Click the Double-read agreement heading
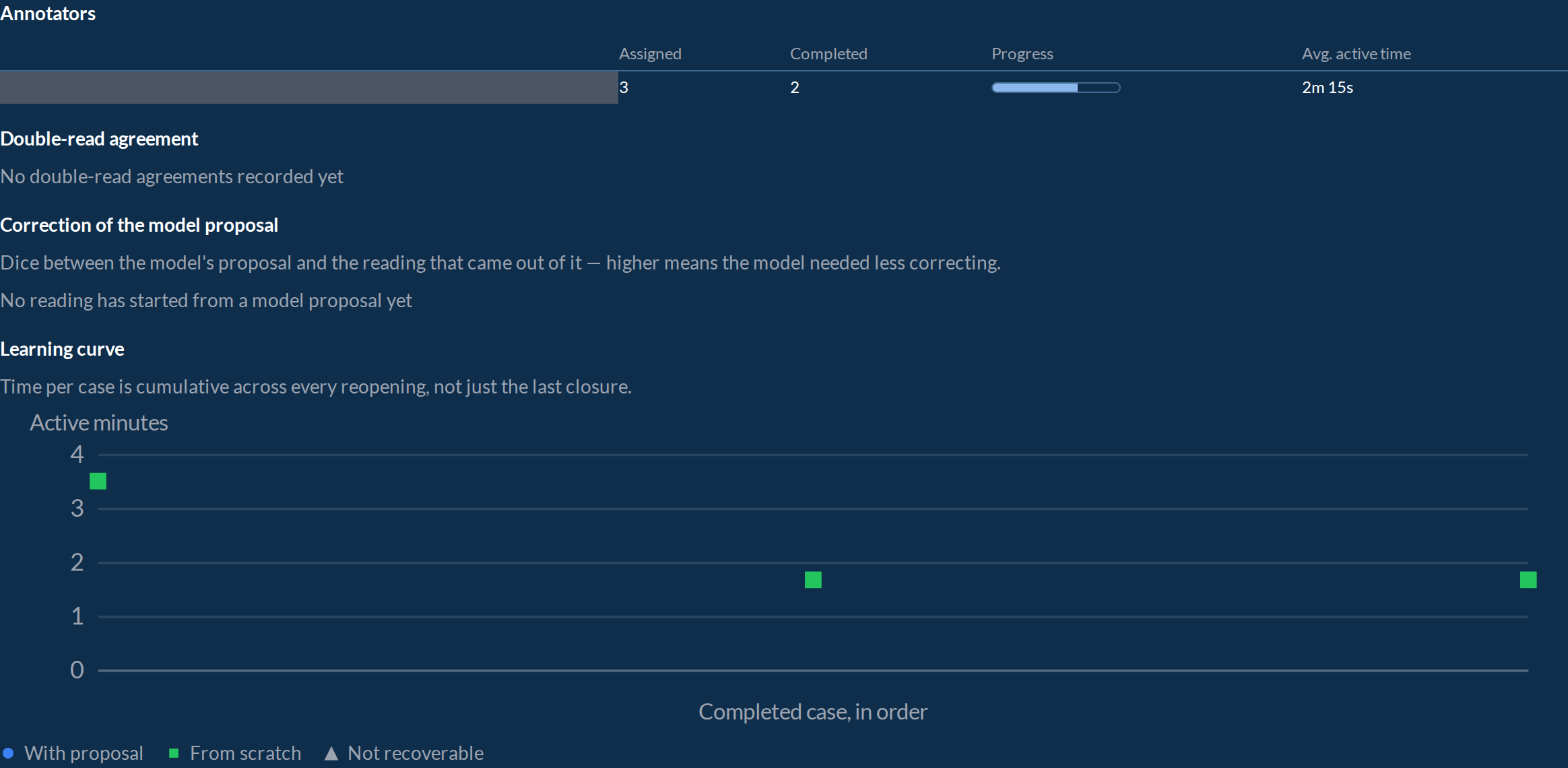 tap(99, 139)
